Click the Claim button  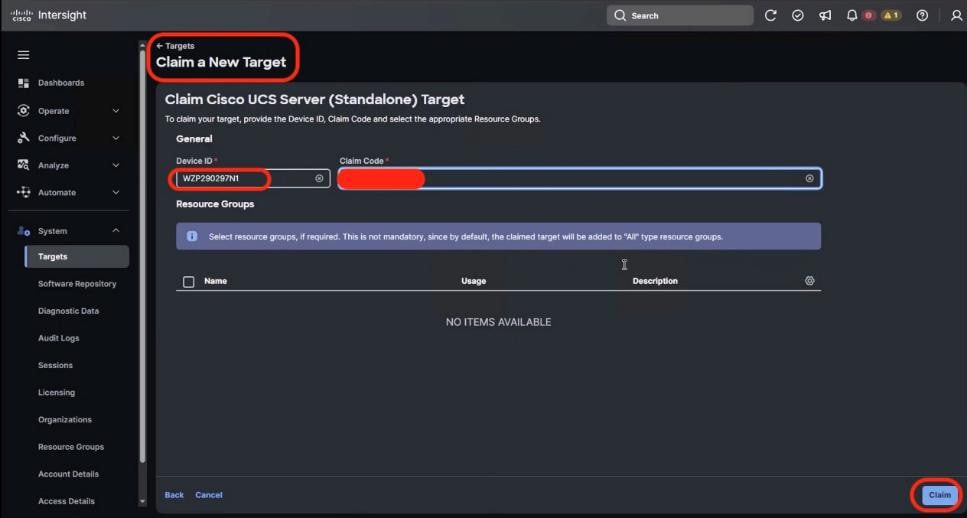940,495
